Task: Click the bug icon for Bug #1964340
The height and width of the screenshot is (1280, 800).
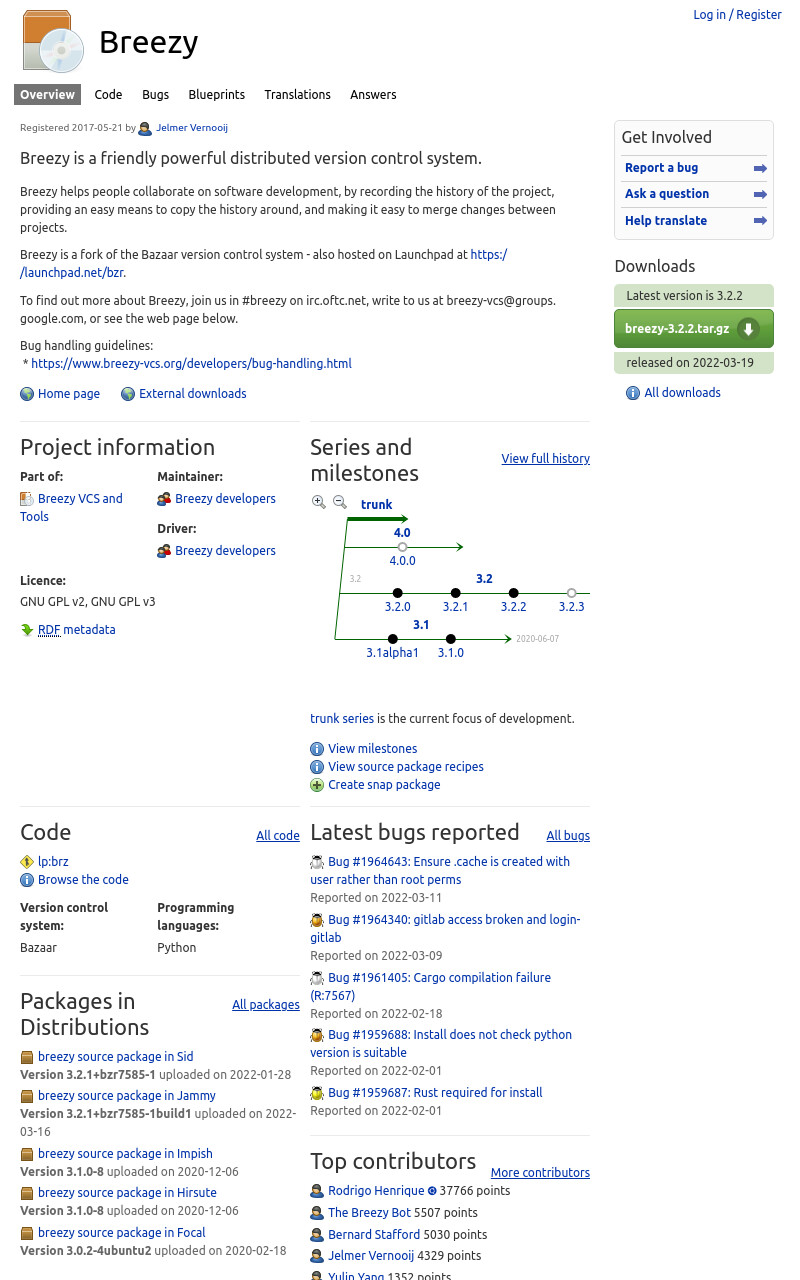Action: (317, 920)
